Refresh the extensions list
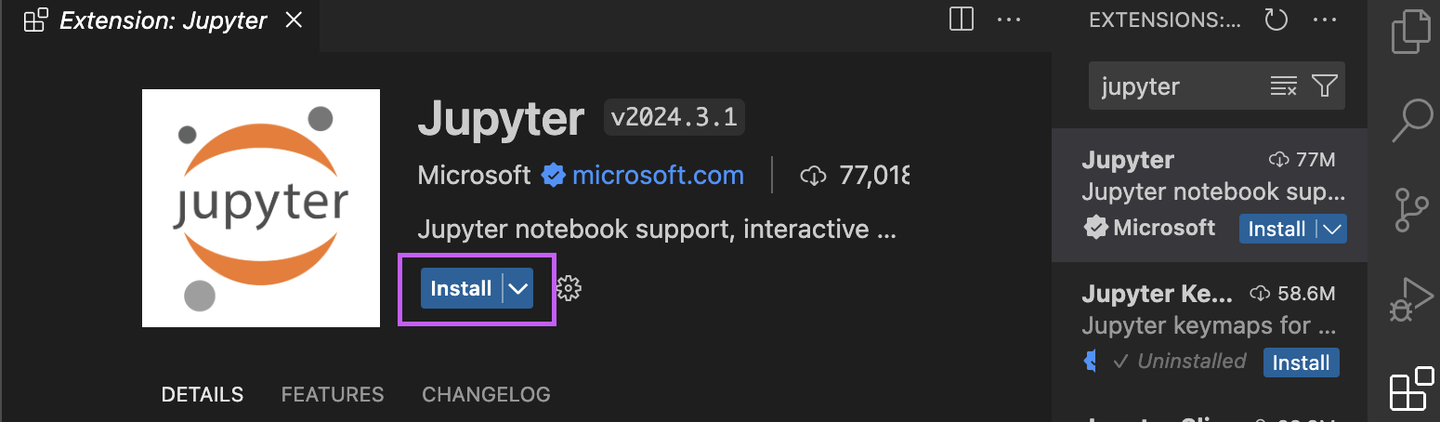Screen dimensions: 1440x422 (x=1276, y=20)
